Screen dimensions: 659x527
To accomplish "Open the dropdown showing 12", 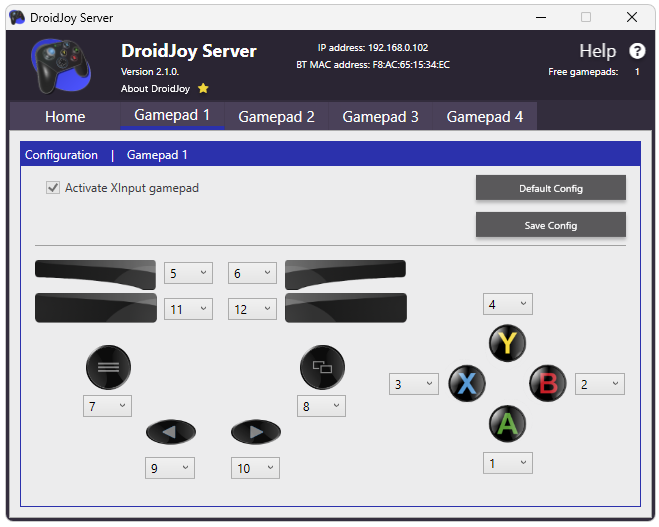I will pyautogui.click(x=252, y=309).
